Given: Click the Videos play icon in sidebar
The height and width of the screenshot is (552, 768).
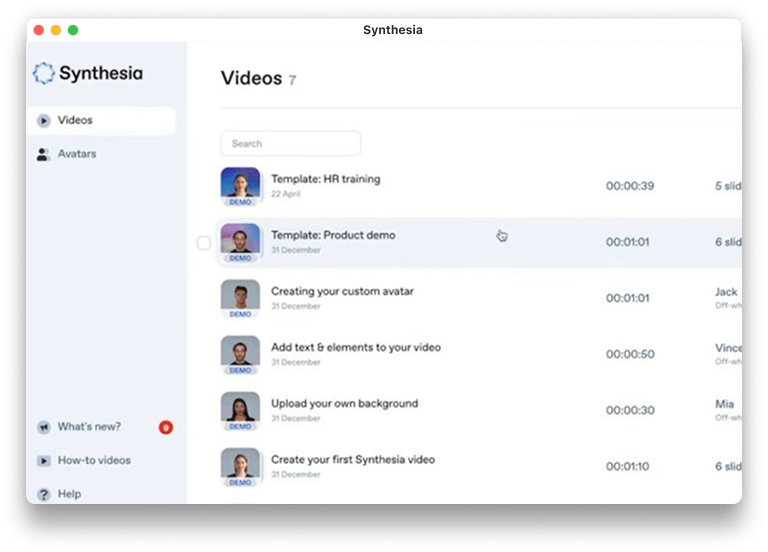Looking at the screenshot, I should [x=44, y=120].
